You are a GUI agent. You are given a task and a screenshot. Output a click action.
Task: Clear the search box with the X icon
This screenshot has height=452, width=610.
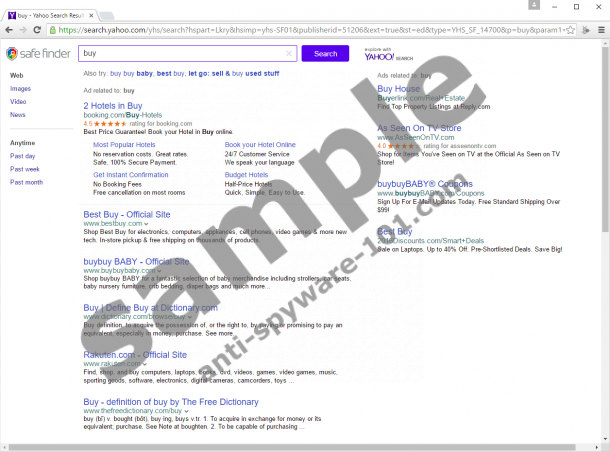tap(290, 54)
